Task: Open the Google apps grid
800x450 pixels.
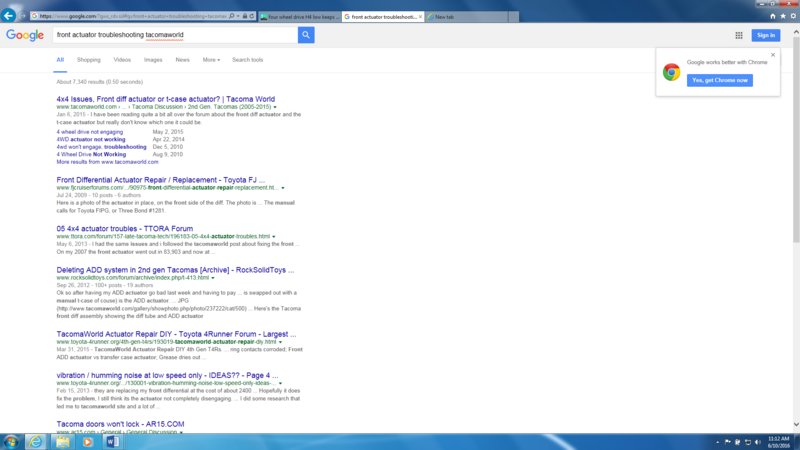Action: pos(739,35)
